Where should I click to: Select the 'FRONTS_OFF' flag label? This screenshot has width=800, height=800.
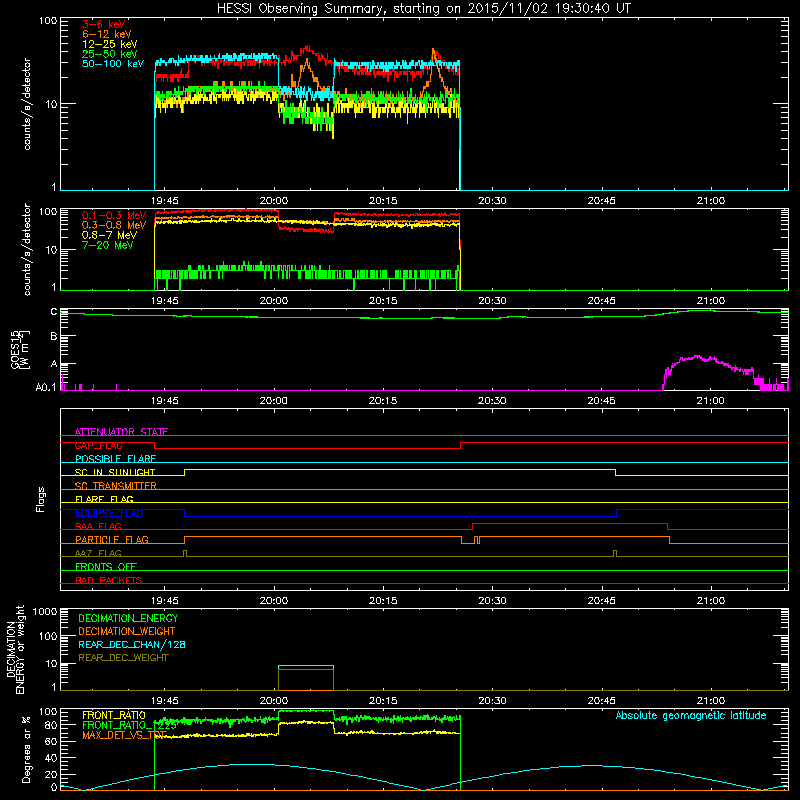click(106, 566)
